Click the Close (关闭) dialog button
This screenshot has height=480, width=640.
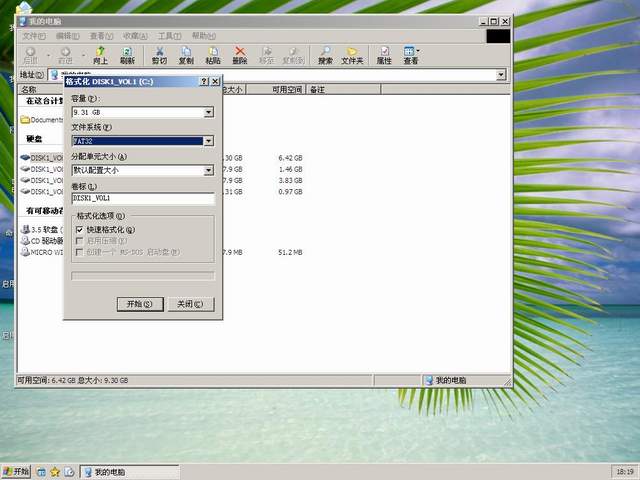tap(190, 304)
